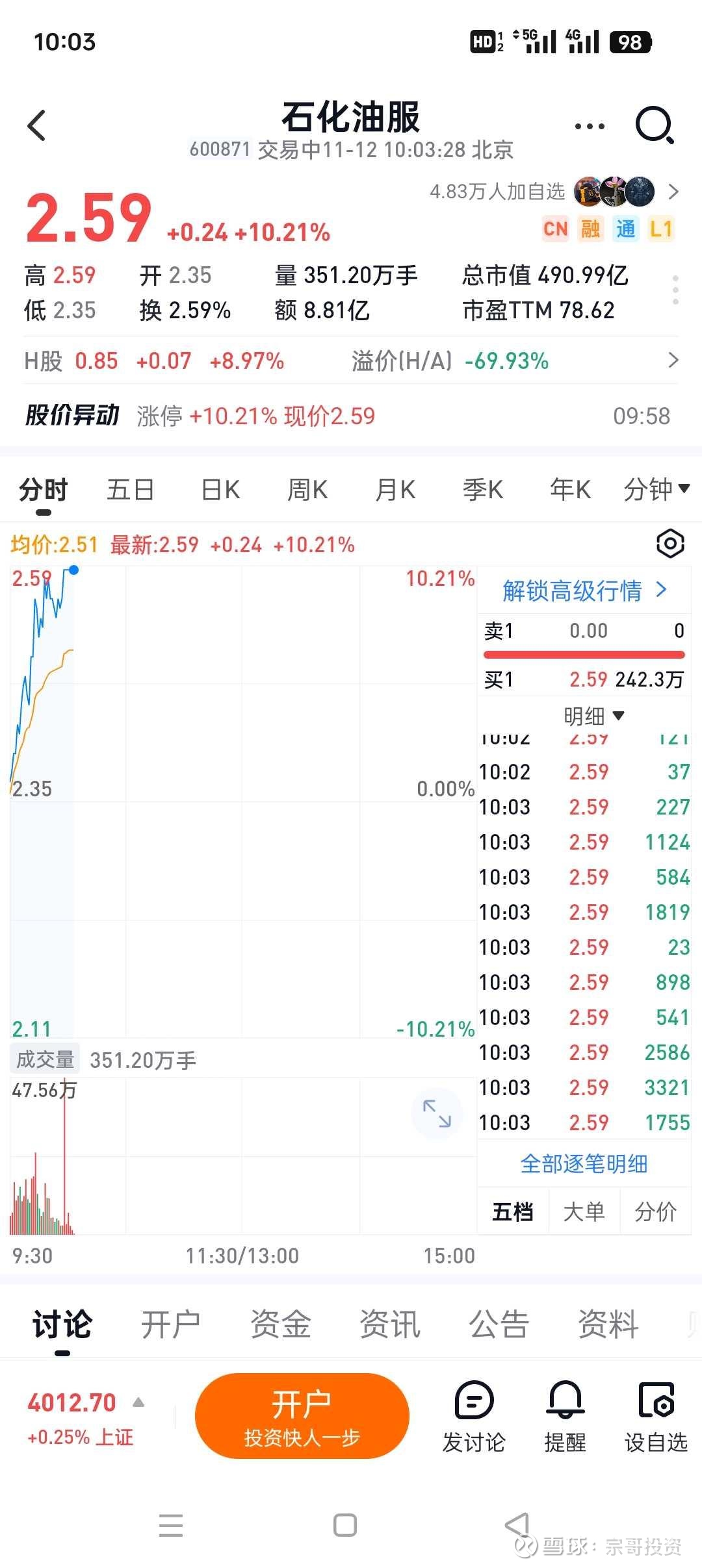
Task: Switch to the 日K chart tab
Action: pyautogui.click(x=220, y=489)
